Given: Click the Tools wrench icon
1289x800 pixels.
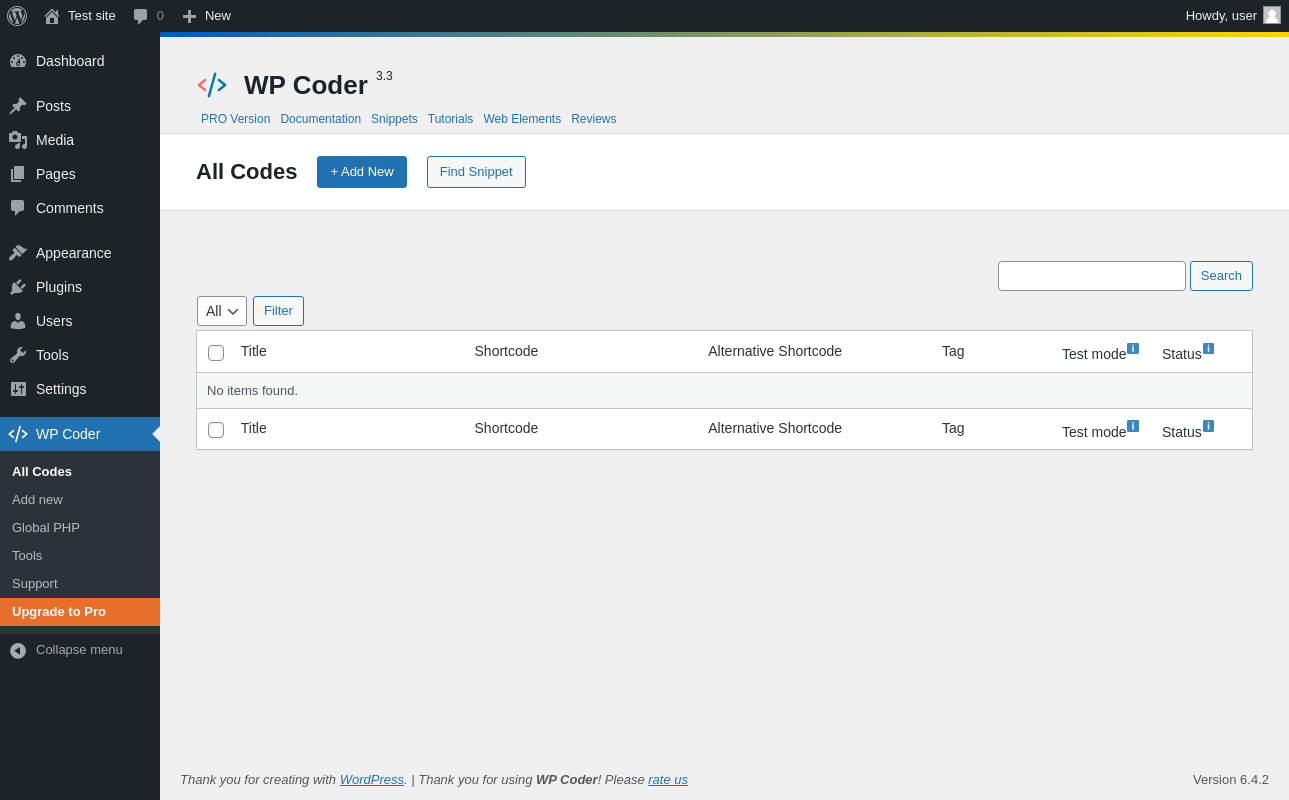Looking at the screenshot, I should (x=18, y=355).
